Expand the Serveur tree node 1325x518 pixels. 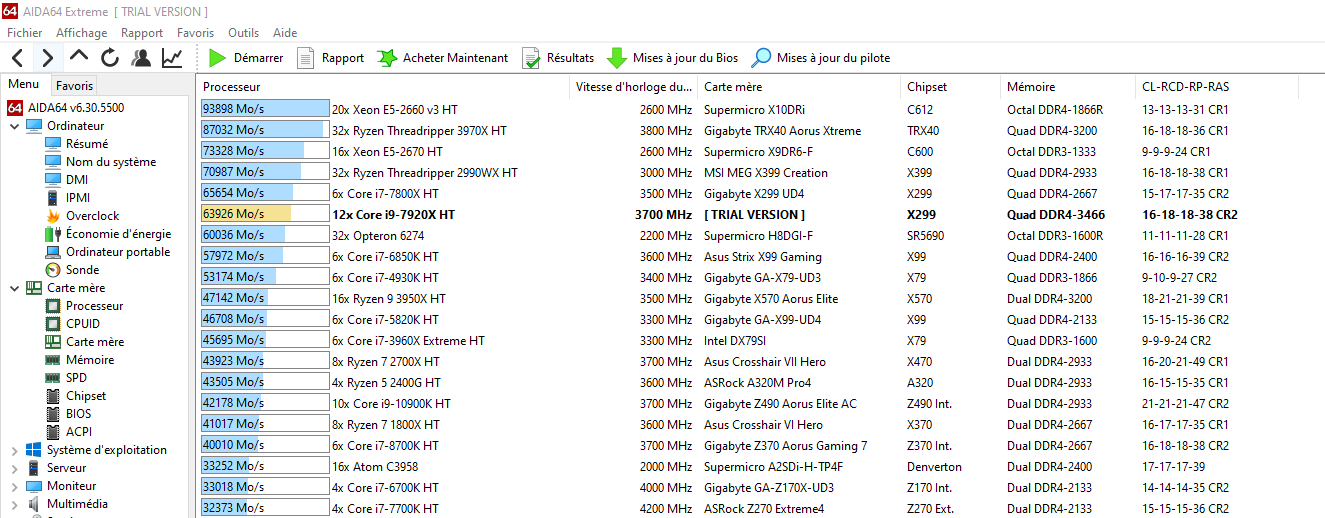14,468
